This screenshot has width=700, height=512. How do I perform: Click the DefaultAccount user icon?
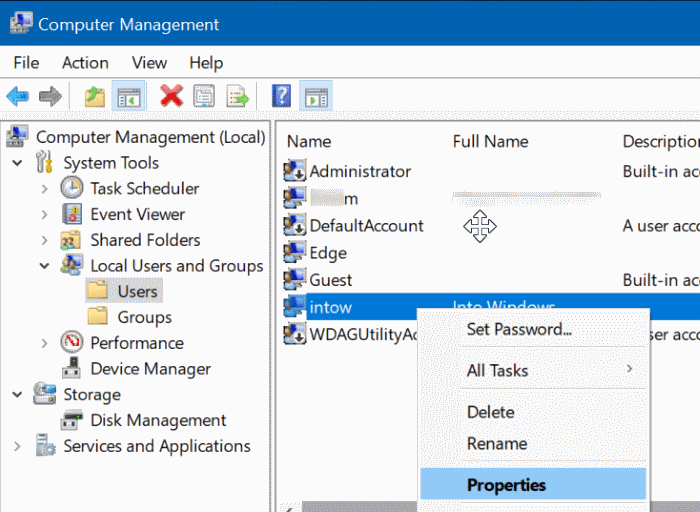tap(295, 225)
